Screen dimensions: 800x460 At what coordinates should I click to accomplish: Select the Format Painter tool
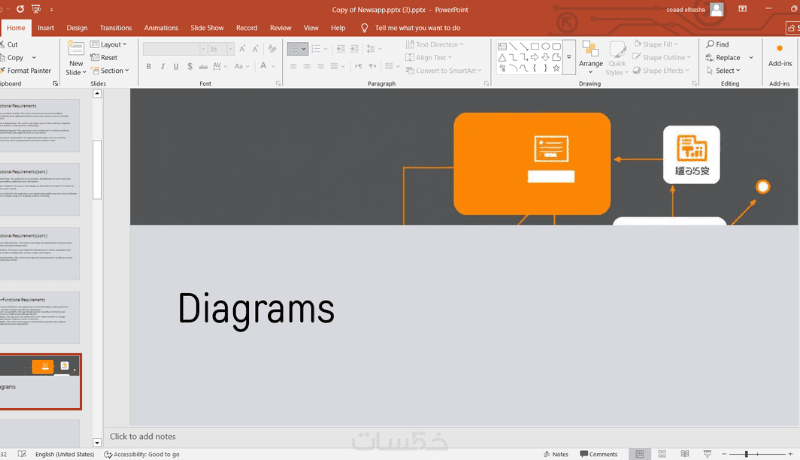pyautogui.click(x=26, y=70)
